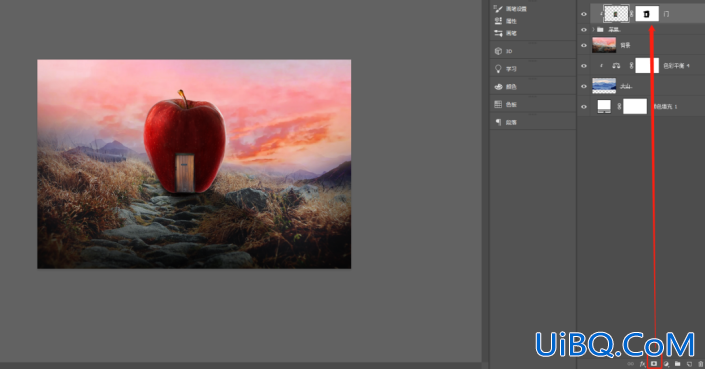705x369 pixels.
Task: Select the 门 layer thumbnail
Action: (x=616, y=14)
